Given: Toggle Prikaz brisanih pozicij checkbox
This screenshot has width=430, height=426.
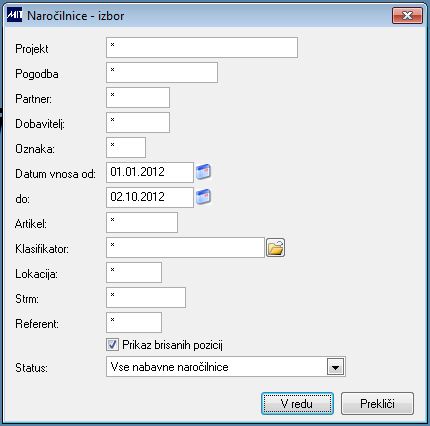Looking at the screenshot, I should tap(112, 344).
